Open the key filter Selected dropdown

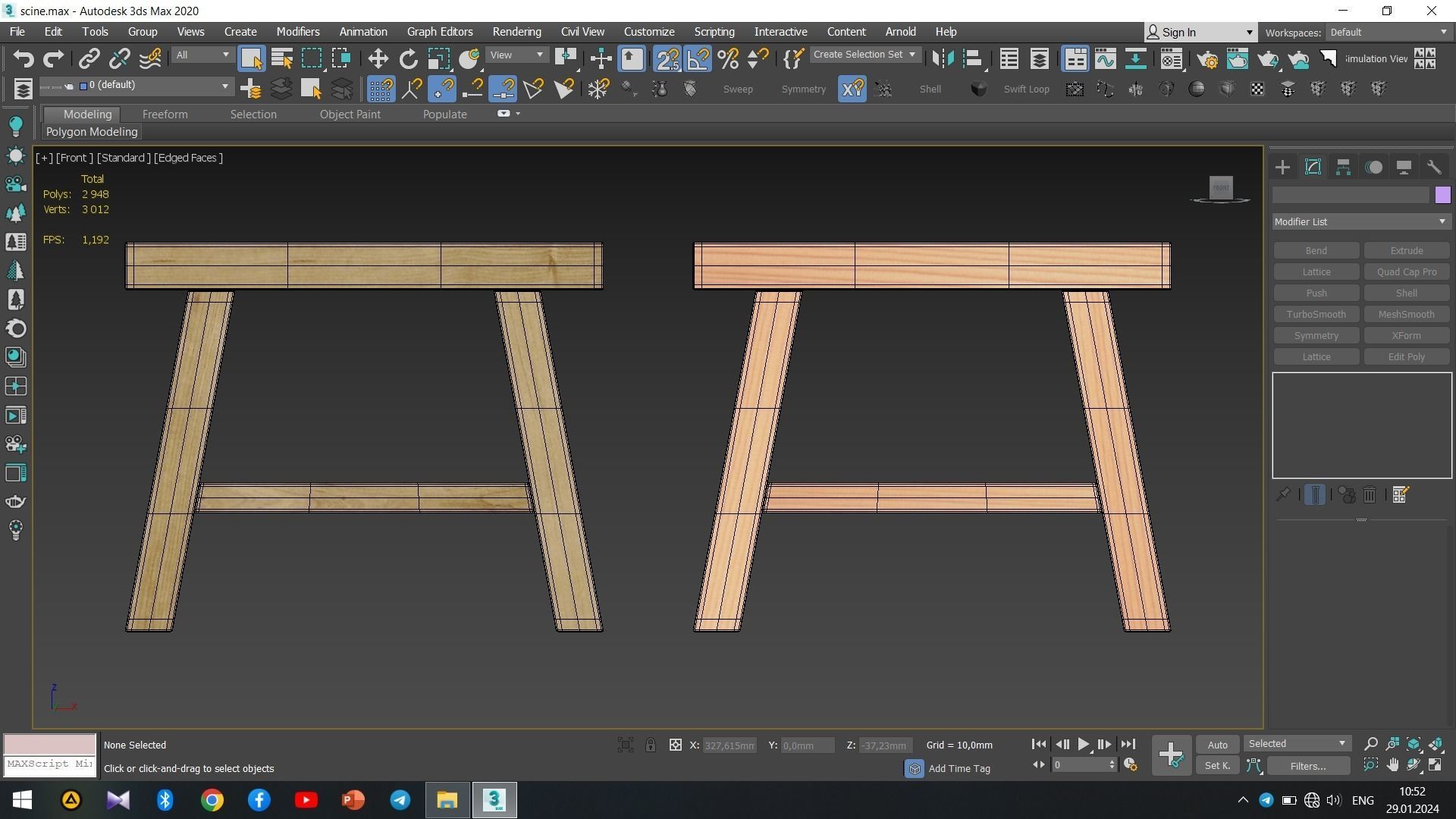1296,744
